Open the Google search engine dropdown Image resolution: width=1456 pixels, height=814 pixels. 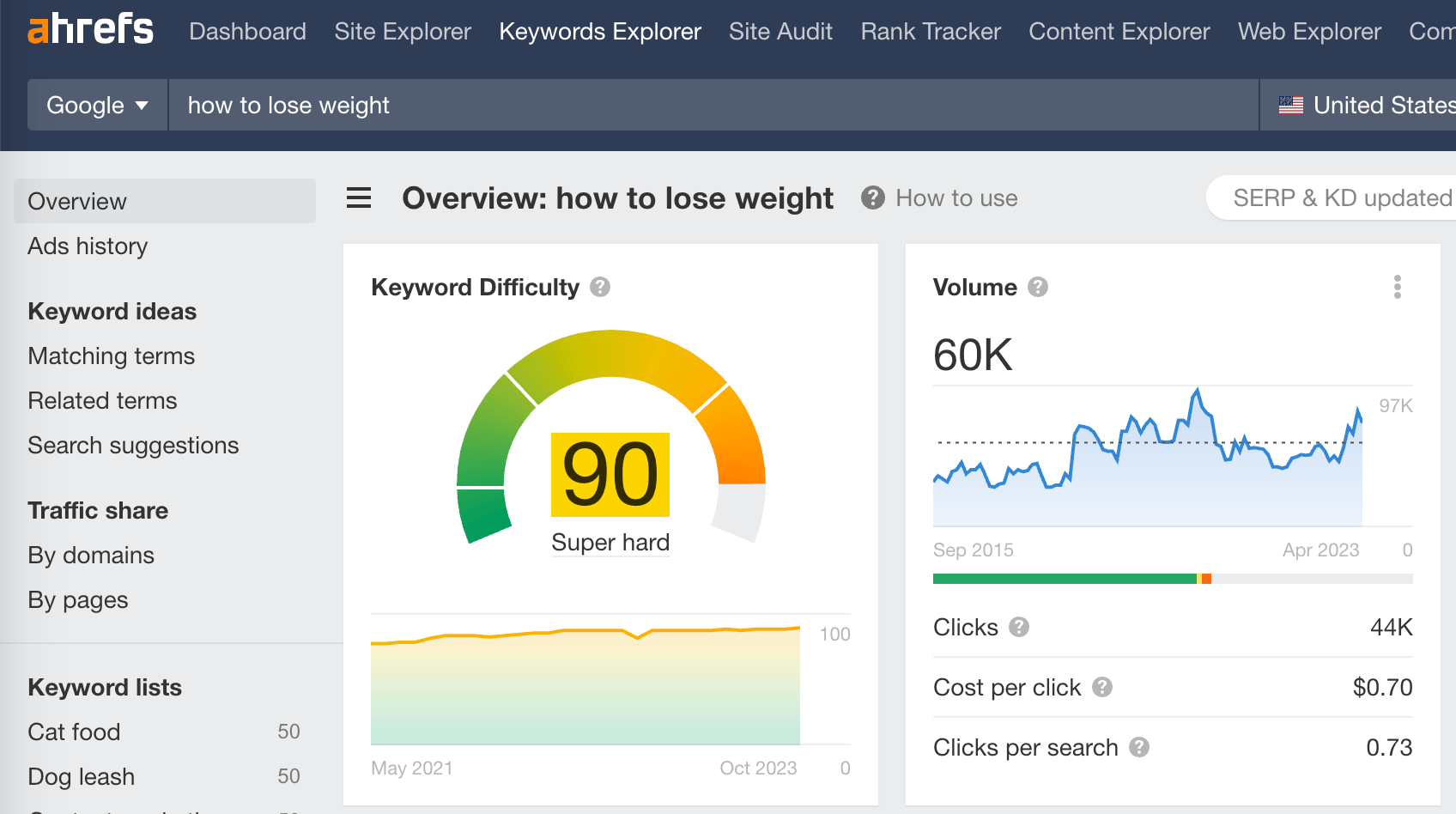98,105
